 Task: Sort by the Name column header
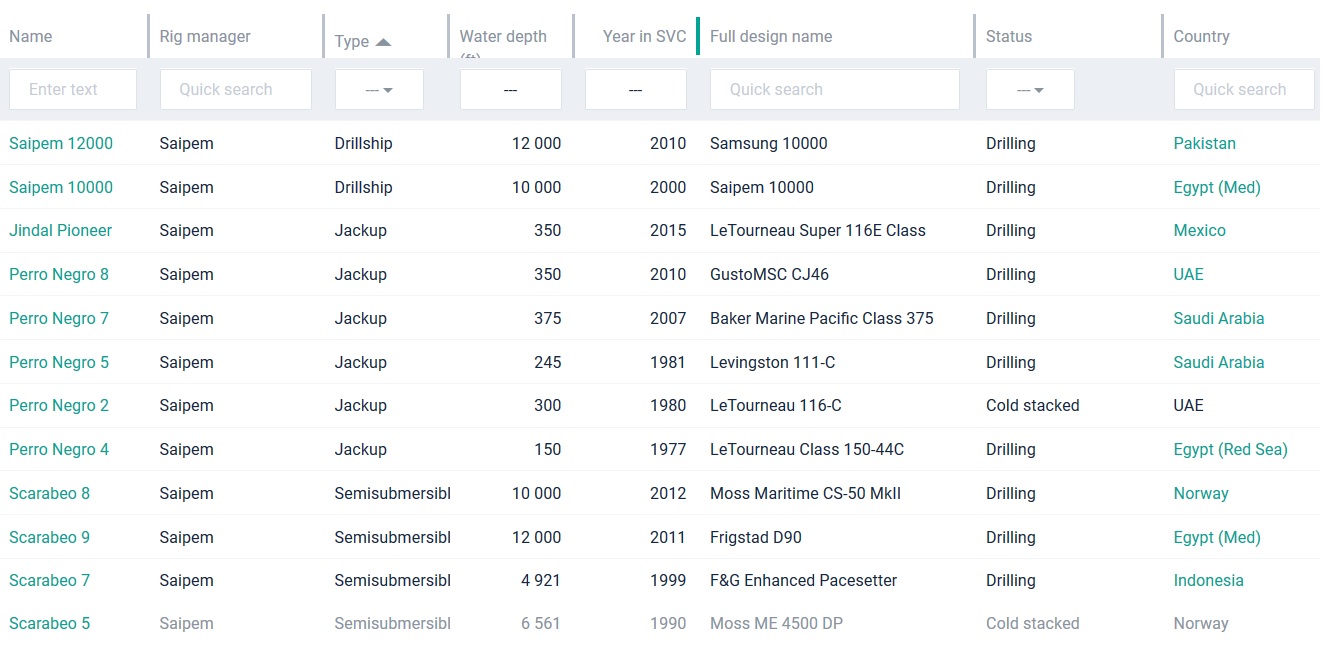31,37
